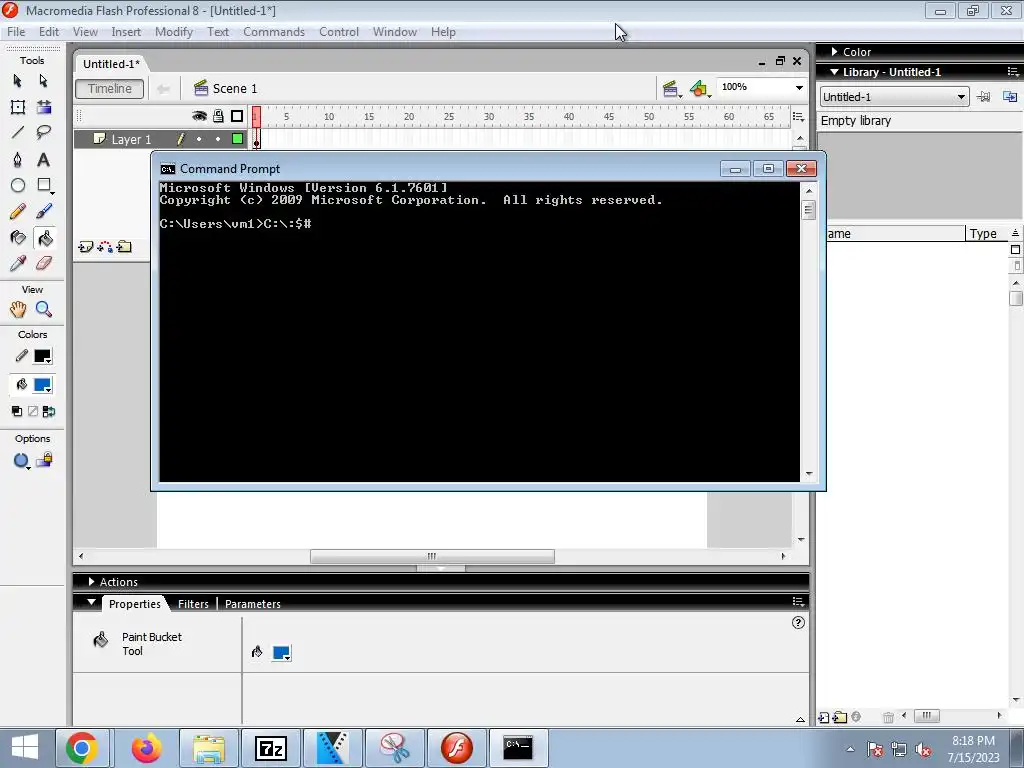Open the Gap Size option
The image size is (1024, 768).
click(x=21, y=461)
